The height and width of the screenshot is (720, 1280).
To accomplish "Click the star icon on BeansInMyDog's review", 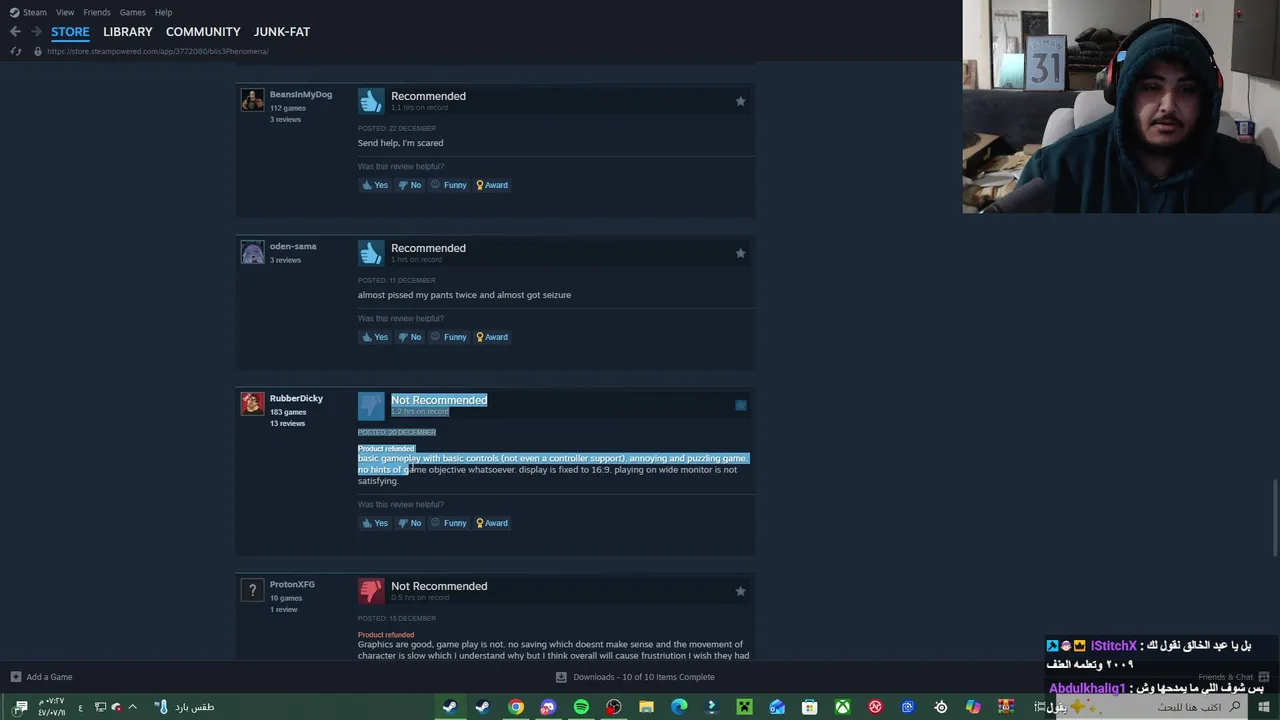I will point(740,101).
